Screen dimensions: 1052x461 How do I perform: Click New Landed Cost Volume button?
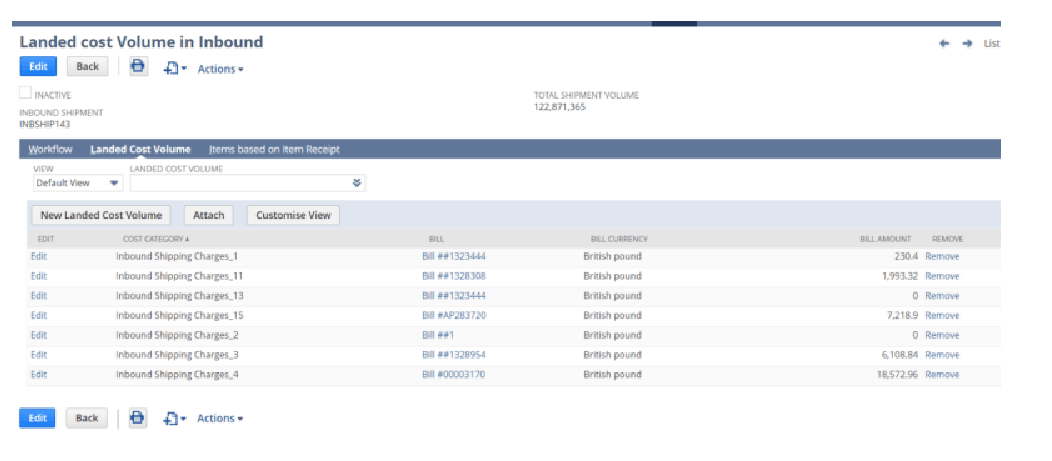click(101, 215)
